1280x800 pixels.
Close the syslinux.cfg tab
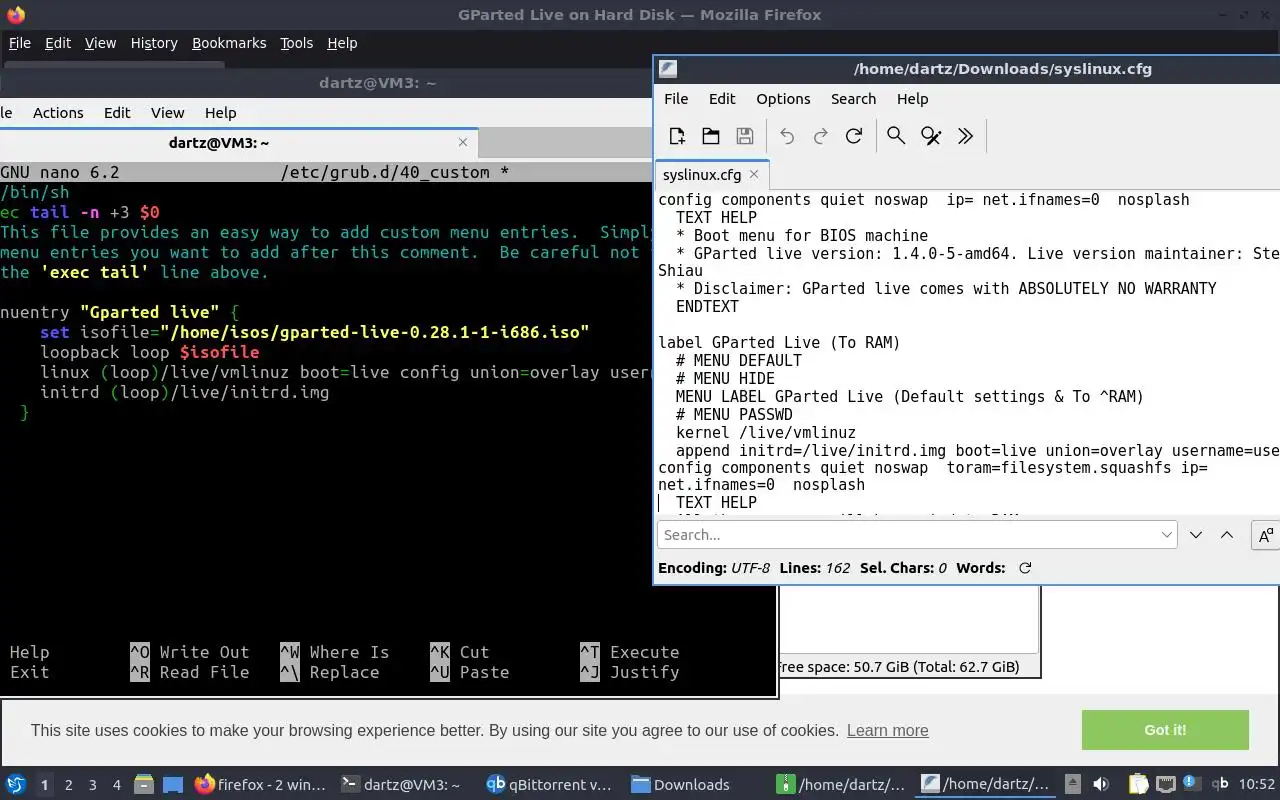754,174
